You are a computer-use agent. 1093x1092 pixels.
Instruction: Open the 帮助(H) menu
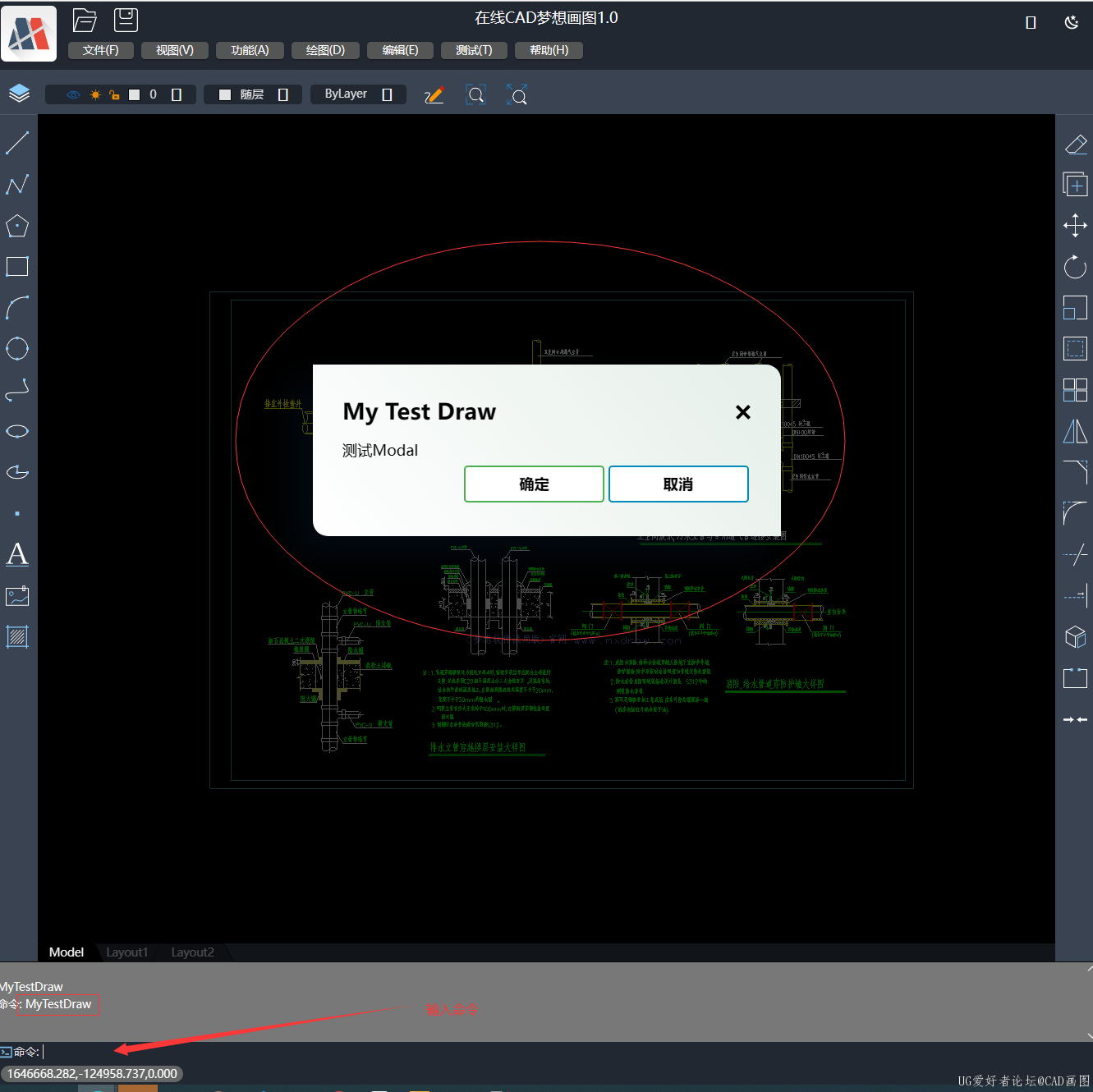click(x=549, y=50)
